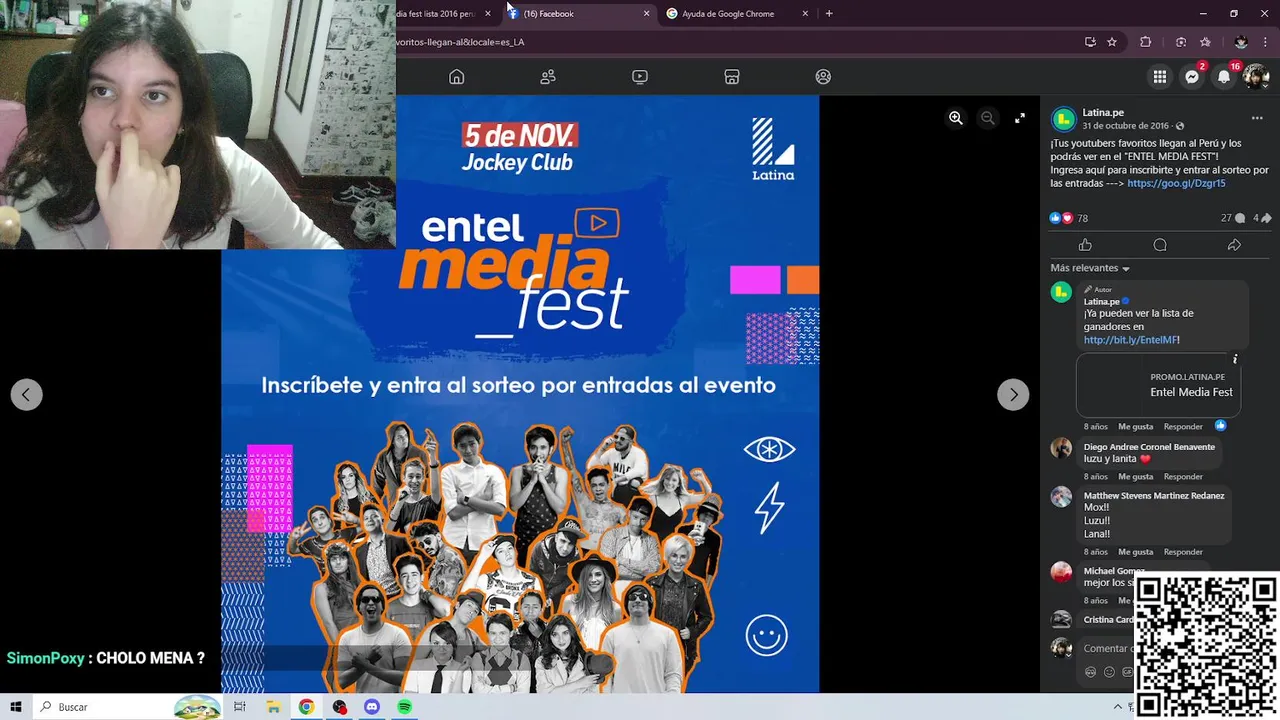Open the emoji reactions on Latina.pe comment
This screenshot has height=720, width=1280.
coord(1220,426)
